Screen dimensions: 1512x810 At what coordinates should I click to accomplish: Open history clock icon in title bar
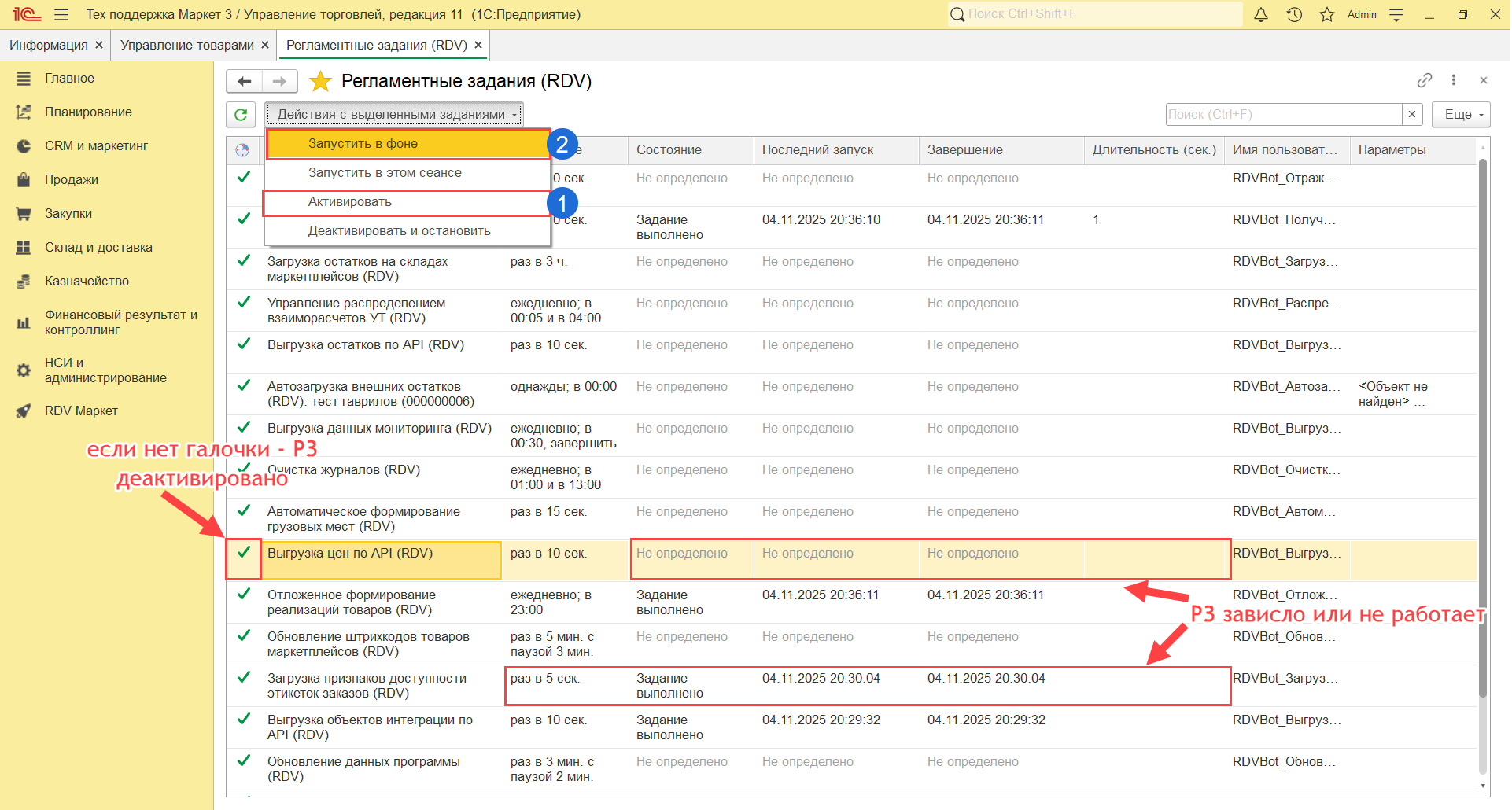[x=1294, y=14]
